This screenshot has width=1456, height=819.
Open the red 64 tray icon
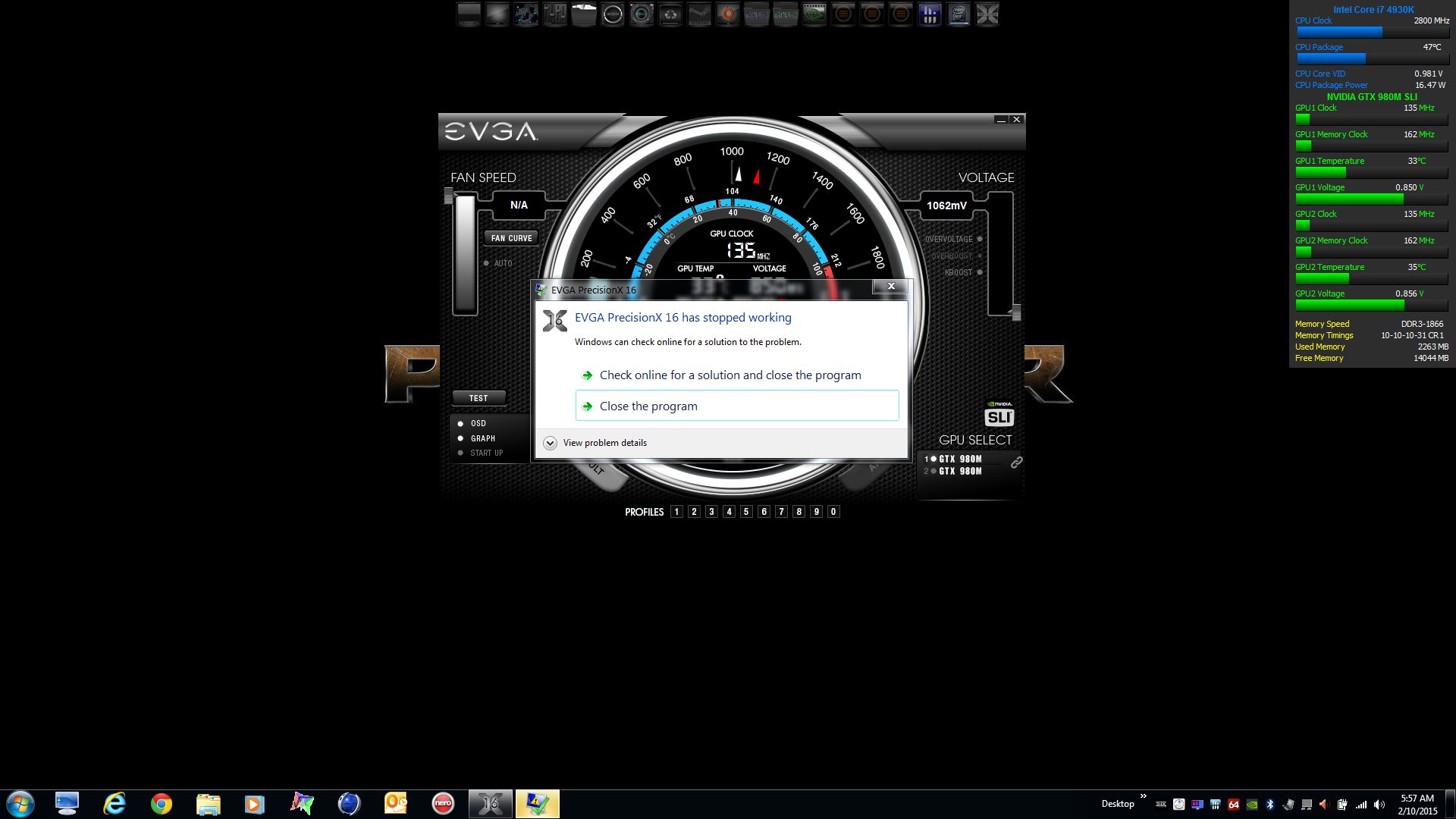pos(1234,805)
